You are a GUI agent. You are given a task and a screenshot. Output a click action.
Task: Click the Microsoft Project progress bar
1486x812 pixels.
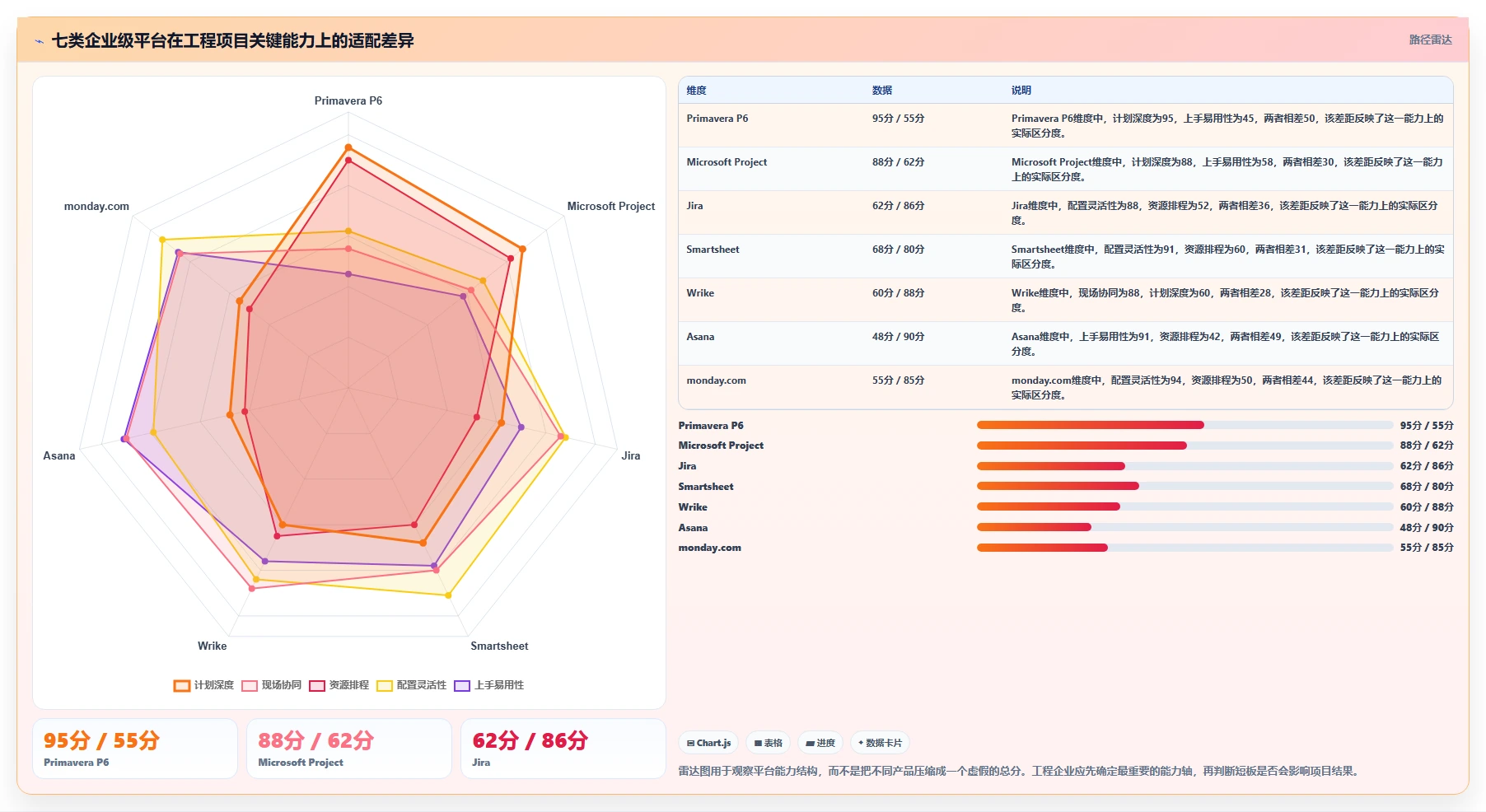click(1185, 446)
